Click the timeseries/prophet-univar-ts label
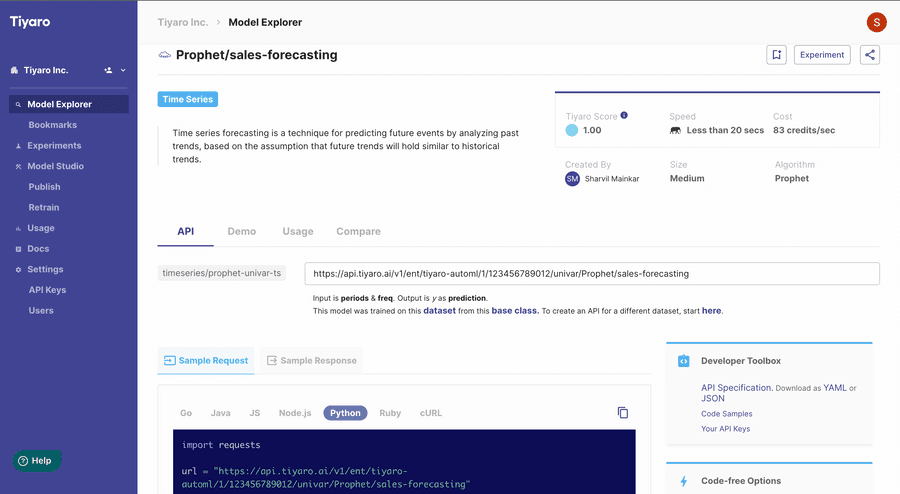The width and height of the screenshot is (900, 494). [222, 273]
